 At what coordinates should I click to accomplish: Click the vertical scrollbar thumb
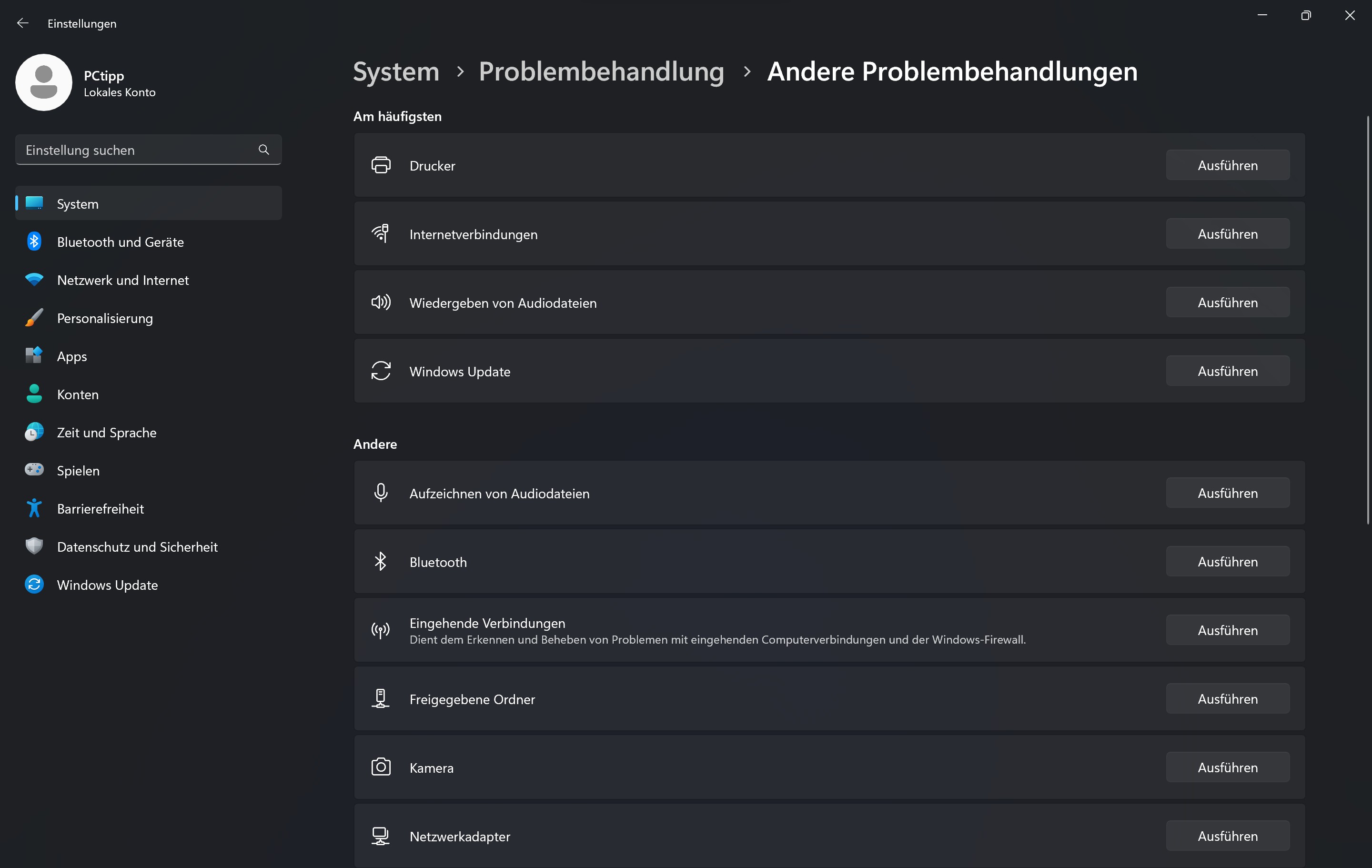(1367, 320)
